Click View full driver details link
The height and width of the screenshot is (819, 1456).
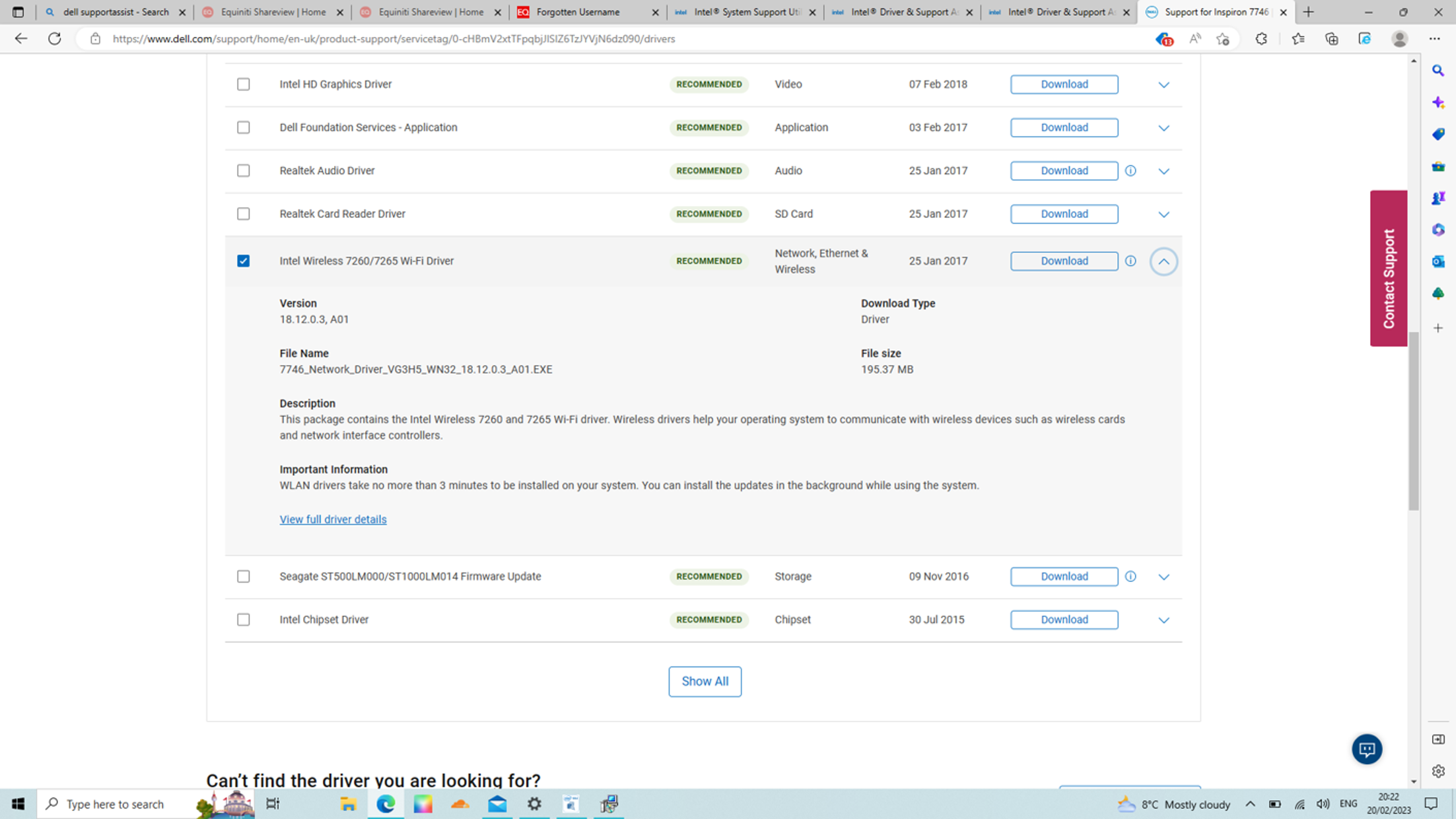(333, 519)
